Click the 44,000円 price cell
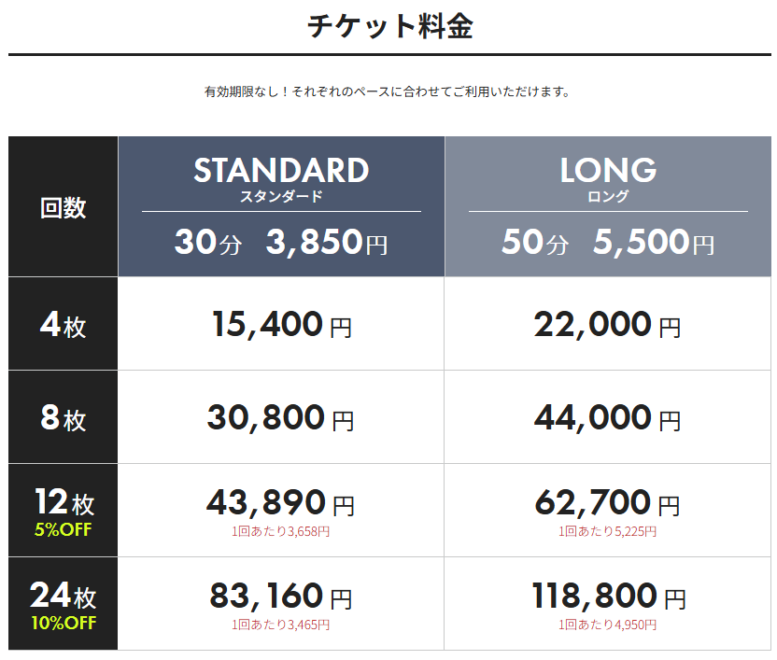 [608, 418]
